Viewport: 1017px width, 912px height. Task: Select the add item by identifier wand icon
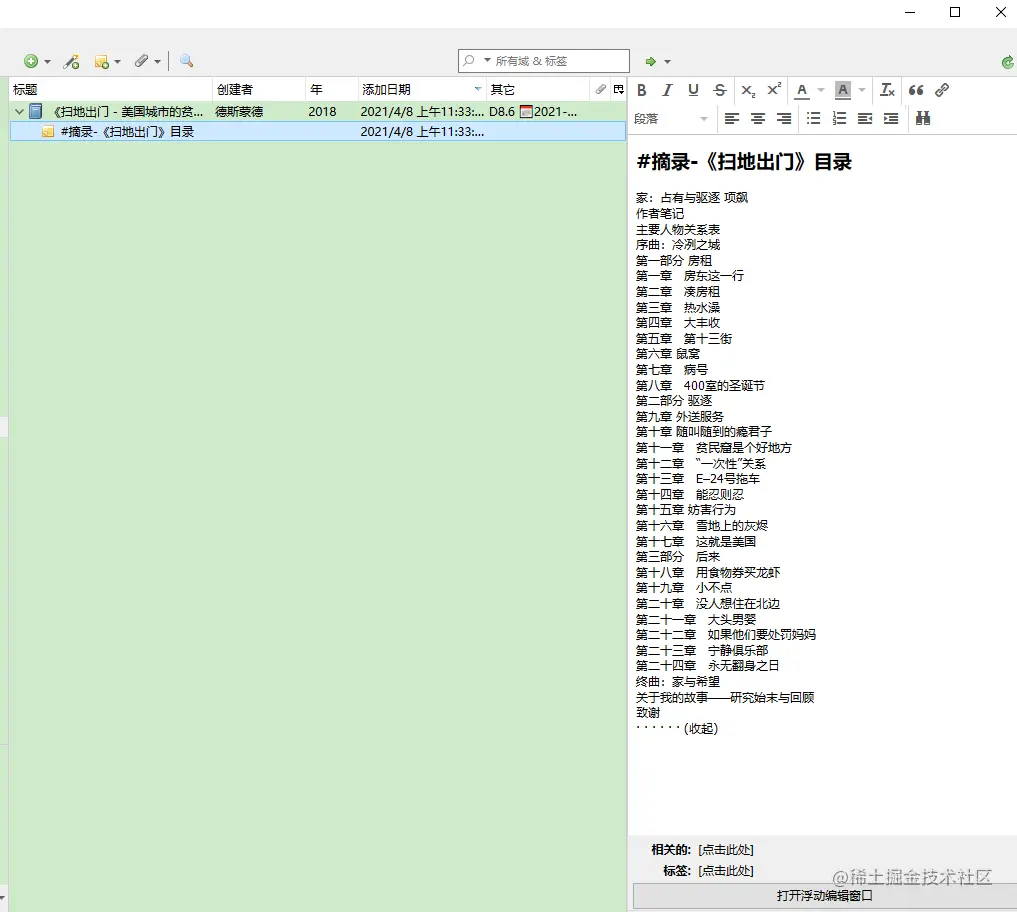(71, 61)
